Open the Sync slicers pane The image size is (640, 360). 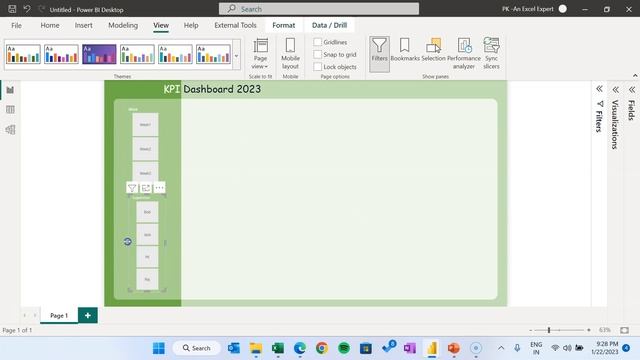click(491, 54)
